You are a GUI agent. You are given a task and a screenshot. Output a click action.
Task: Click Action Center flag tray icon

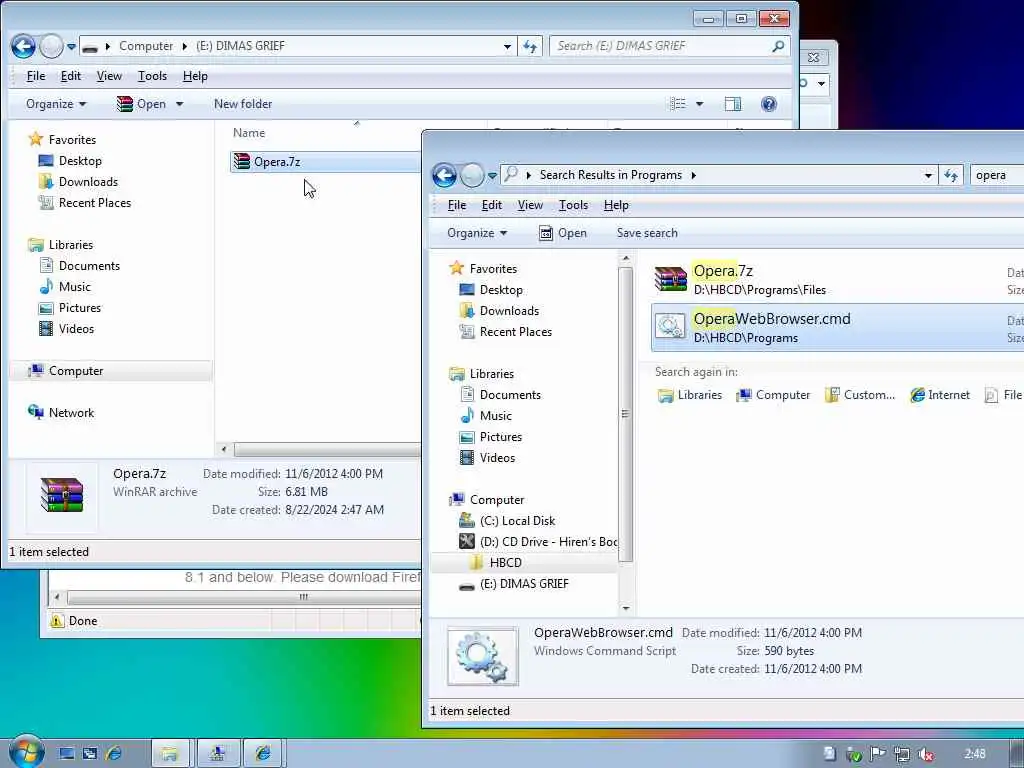pyautogui.click(x=878, y=754)
